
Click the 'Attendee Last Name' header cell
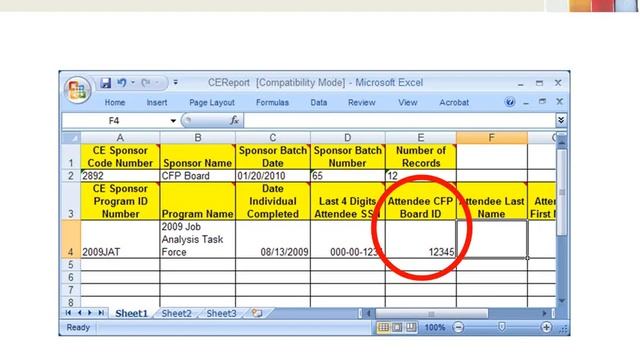click(492, 201)
